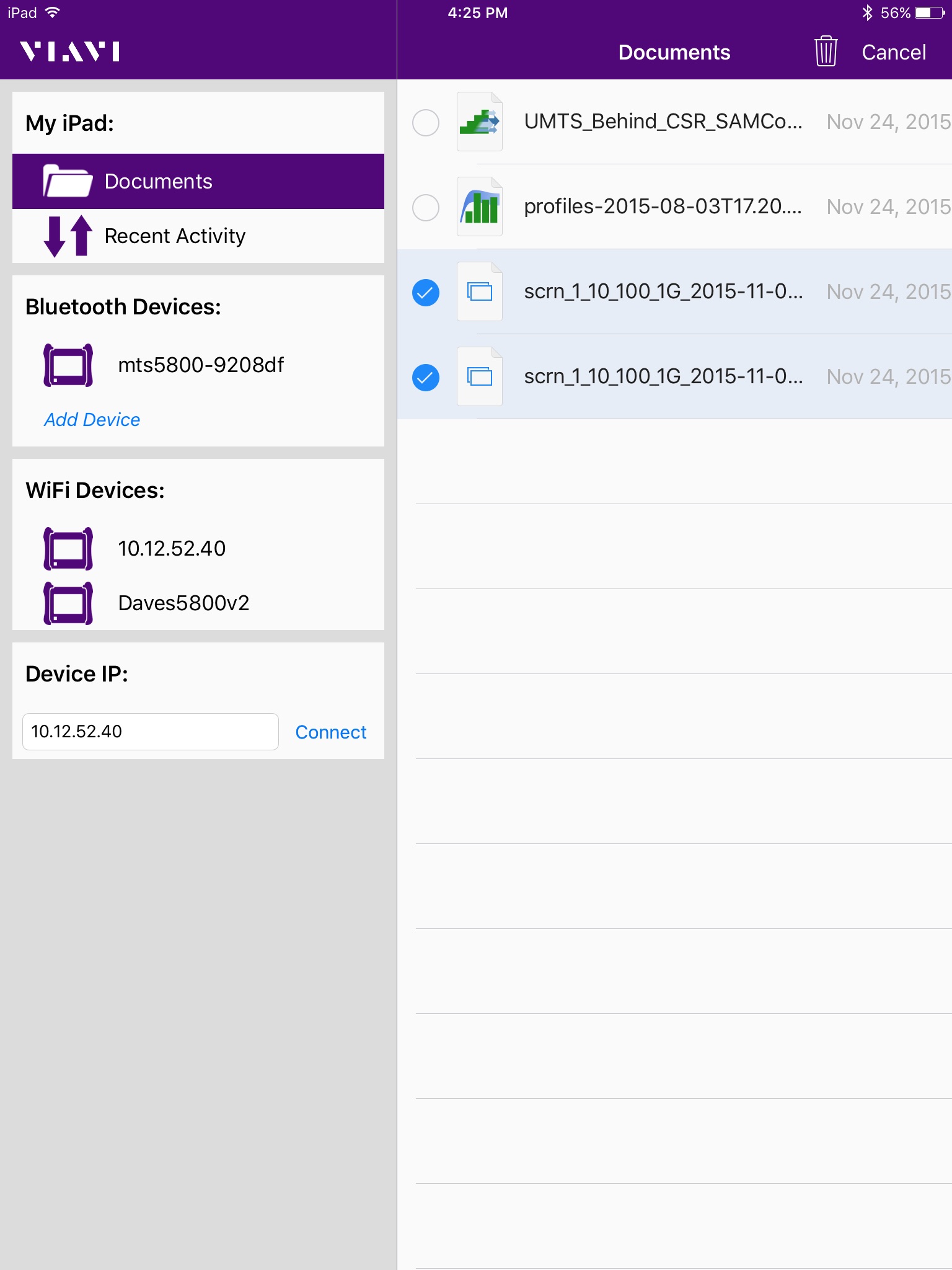The height and width of the screenshot is (1270, 952).
Task: Click the VIAVI logo
Action: click(69, 51)
